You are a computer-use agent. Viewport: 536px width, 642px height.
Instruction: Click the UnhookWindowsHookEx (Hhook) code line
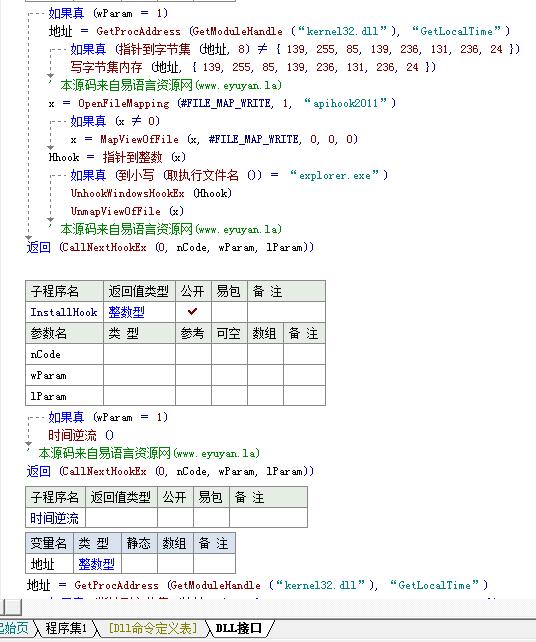[x=151, y=193]
